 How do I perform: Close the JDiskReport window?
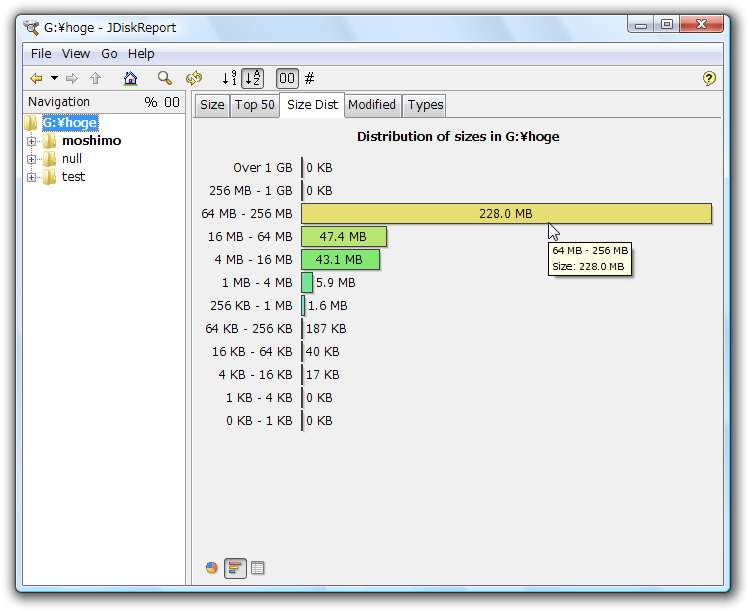click(x=701, y=24)
